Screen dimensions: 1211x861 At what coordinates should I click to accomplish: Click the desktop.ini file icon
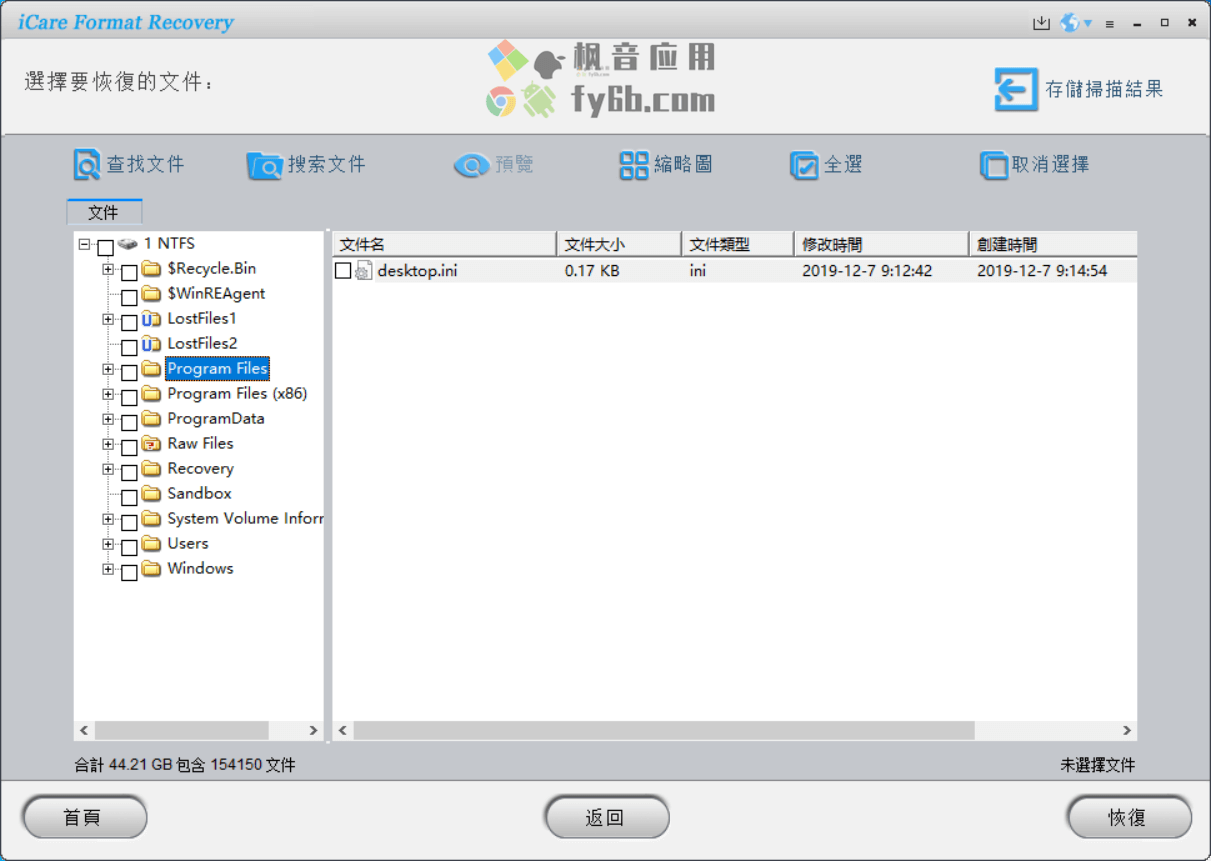pyautogui.click(x=364, y=270)
